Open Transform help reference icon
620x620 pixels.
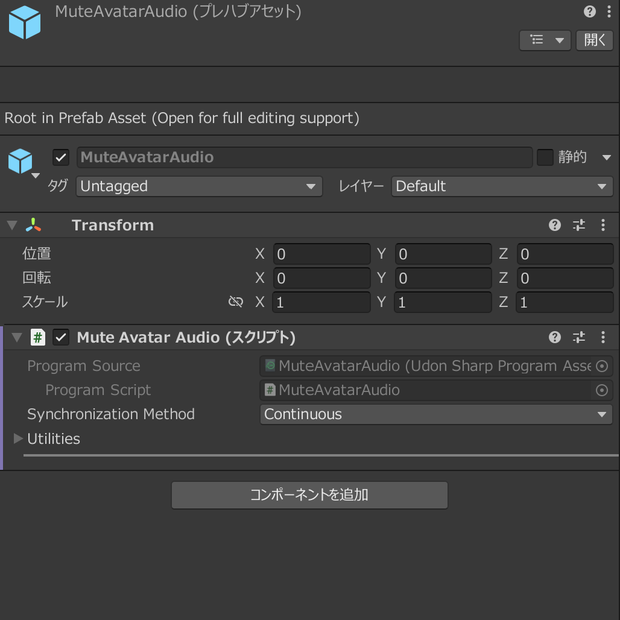click(x=555, y=225)
